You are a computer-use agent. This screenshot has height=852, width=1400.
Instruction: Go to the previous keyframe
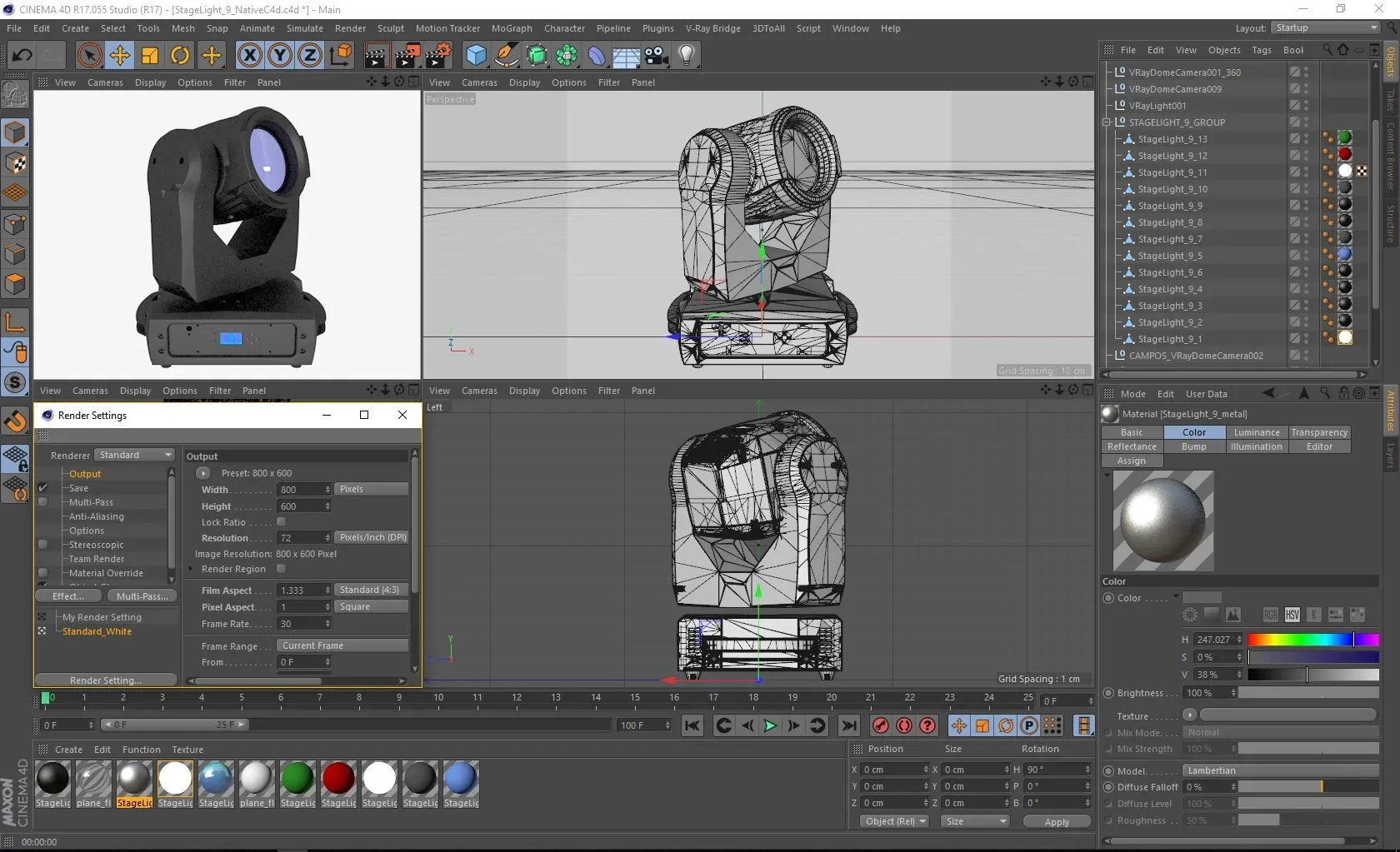(723, 725)
